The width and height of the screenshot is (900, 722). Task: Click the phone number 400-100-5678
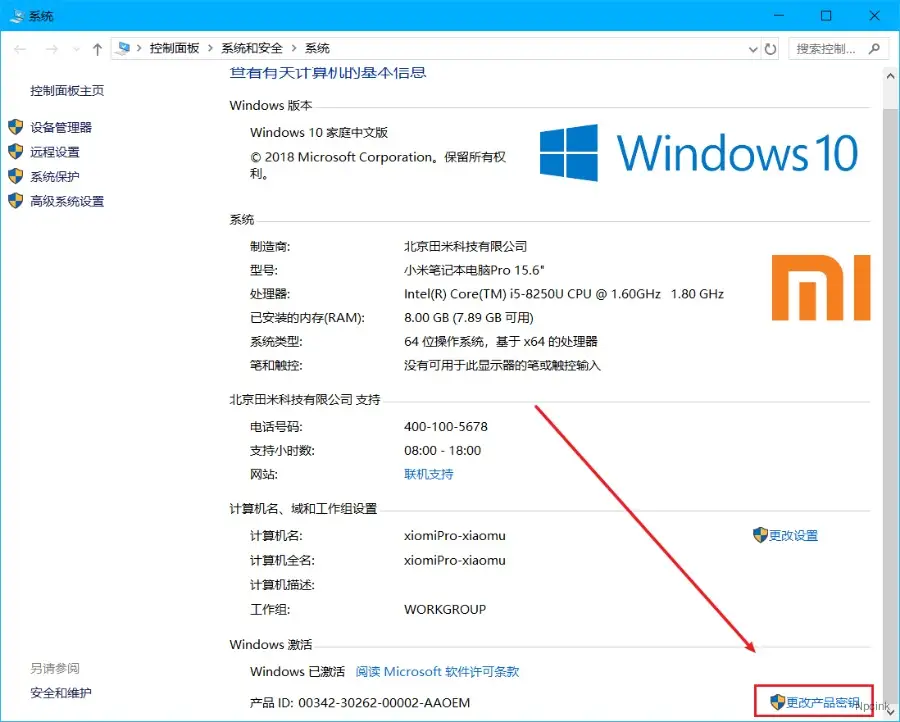coord(446,426)
